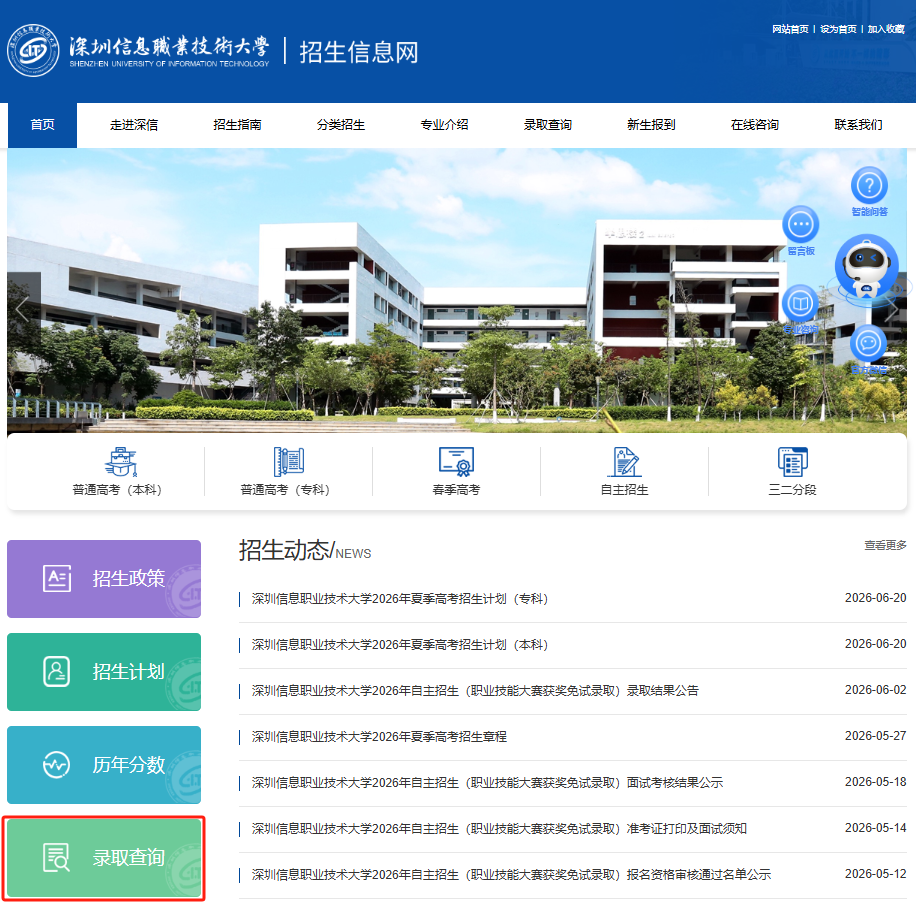
Task: Click 查看更多 beside news heading
Action: pos(886,545)
